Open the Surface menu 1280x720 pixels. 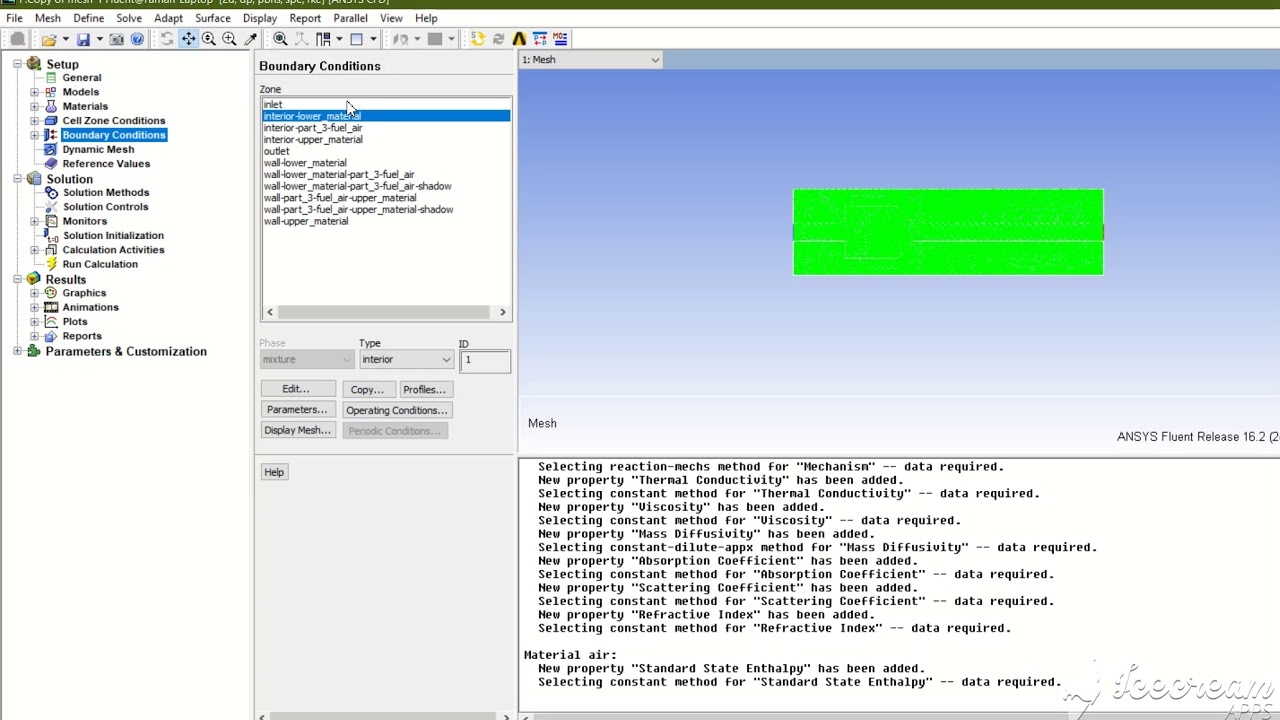213,18
